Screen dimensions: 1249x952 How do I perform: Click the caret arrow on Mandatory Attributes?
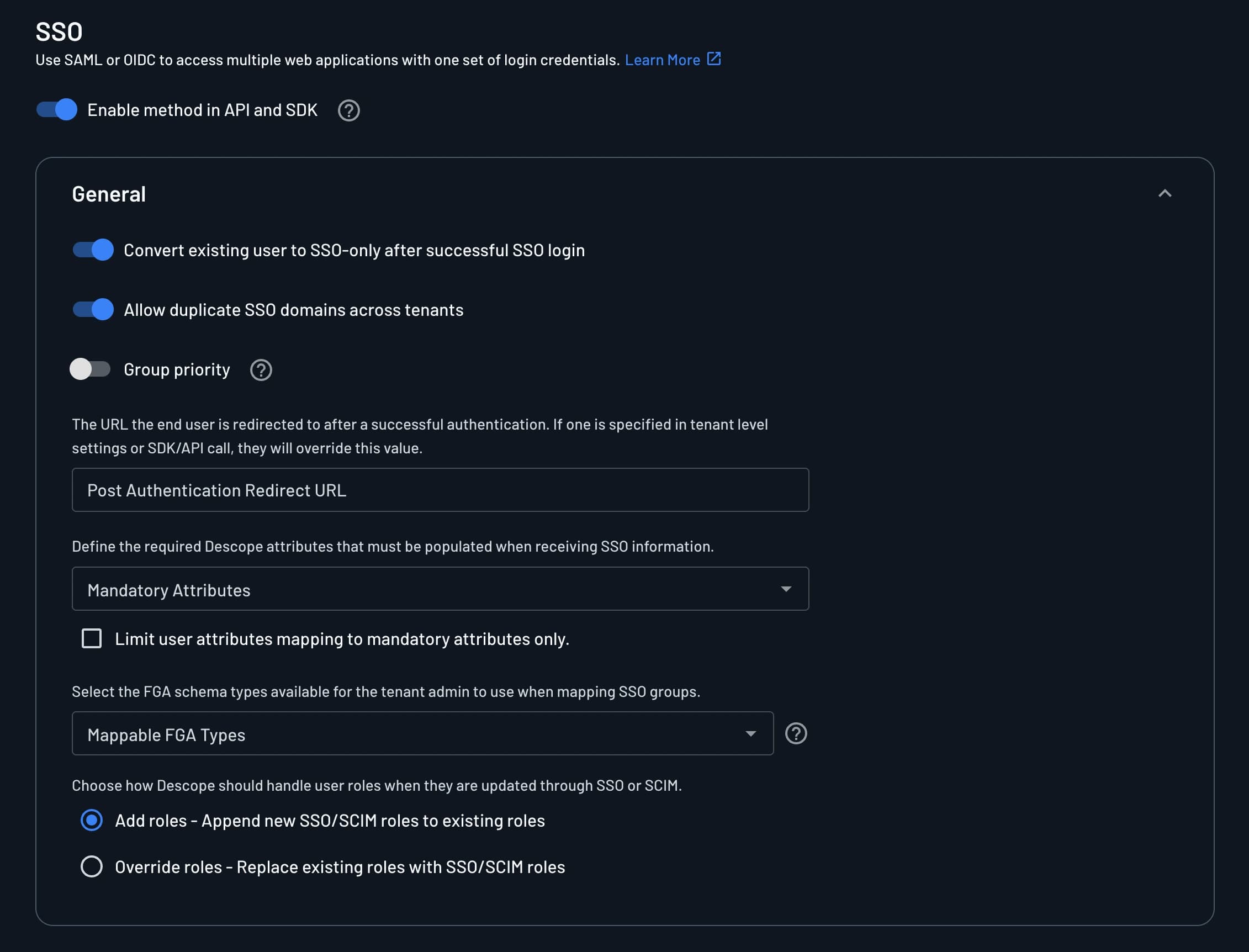[787, 589]
